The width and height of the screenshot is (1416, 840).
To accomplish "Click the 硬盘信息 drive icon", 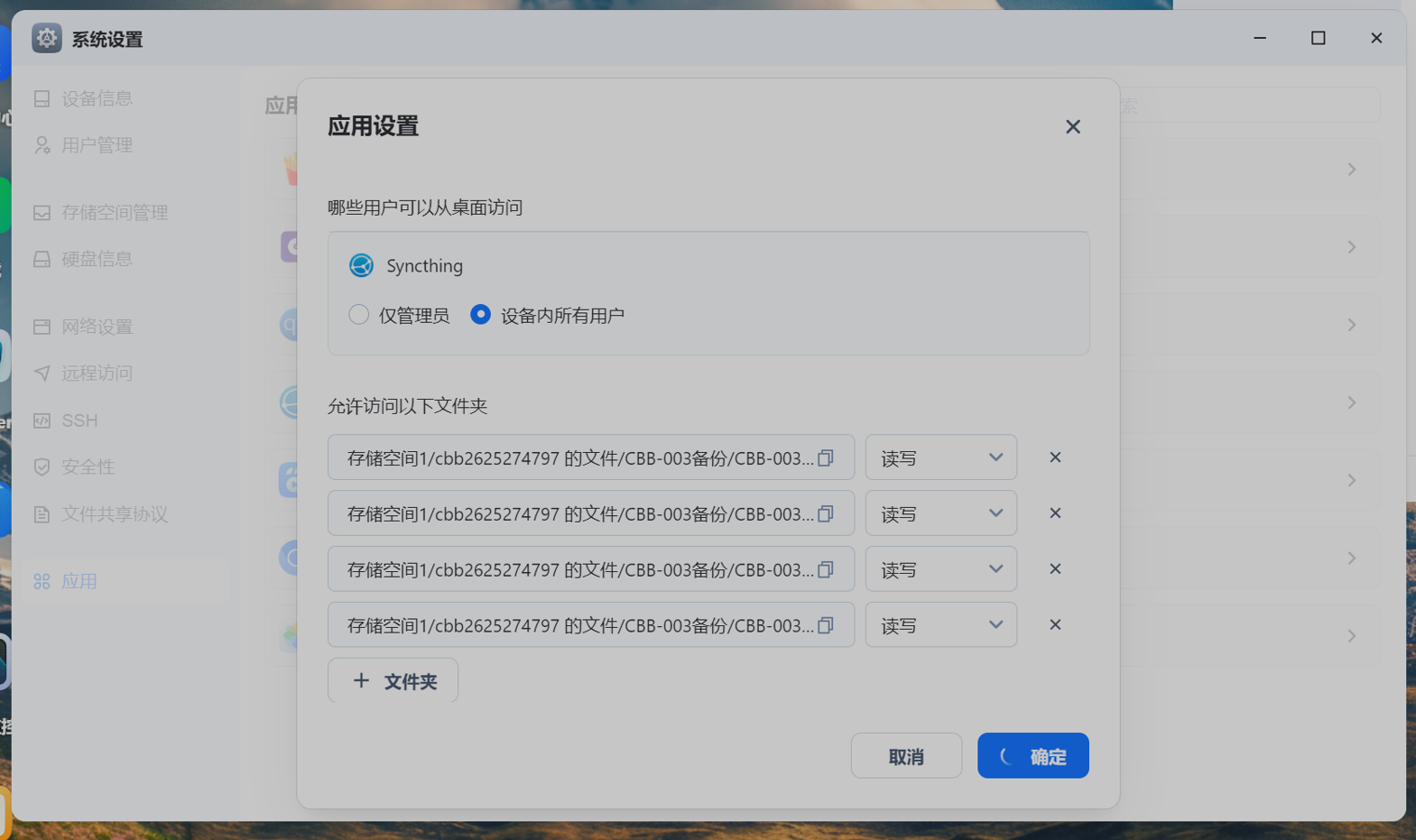I will 42,260.
